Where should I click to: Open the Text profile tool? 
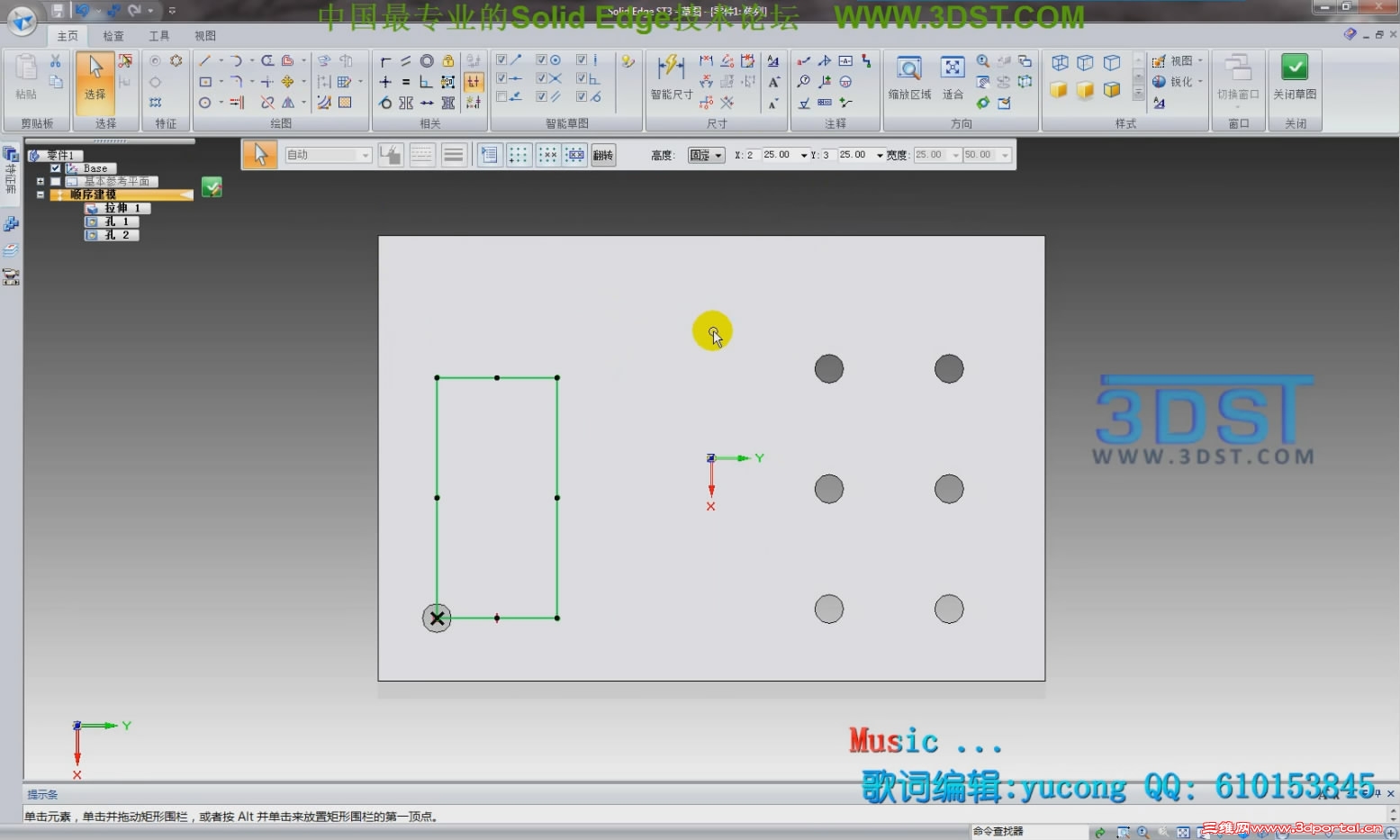click(x=773, y=60)
